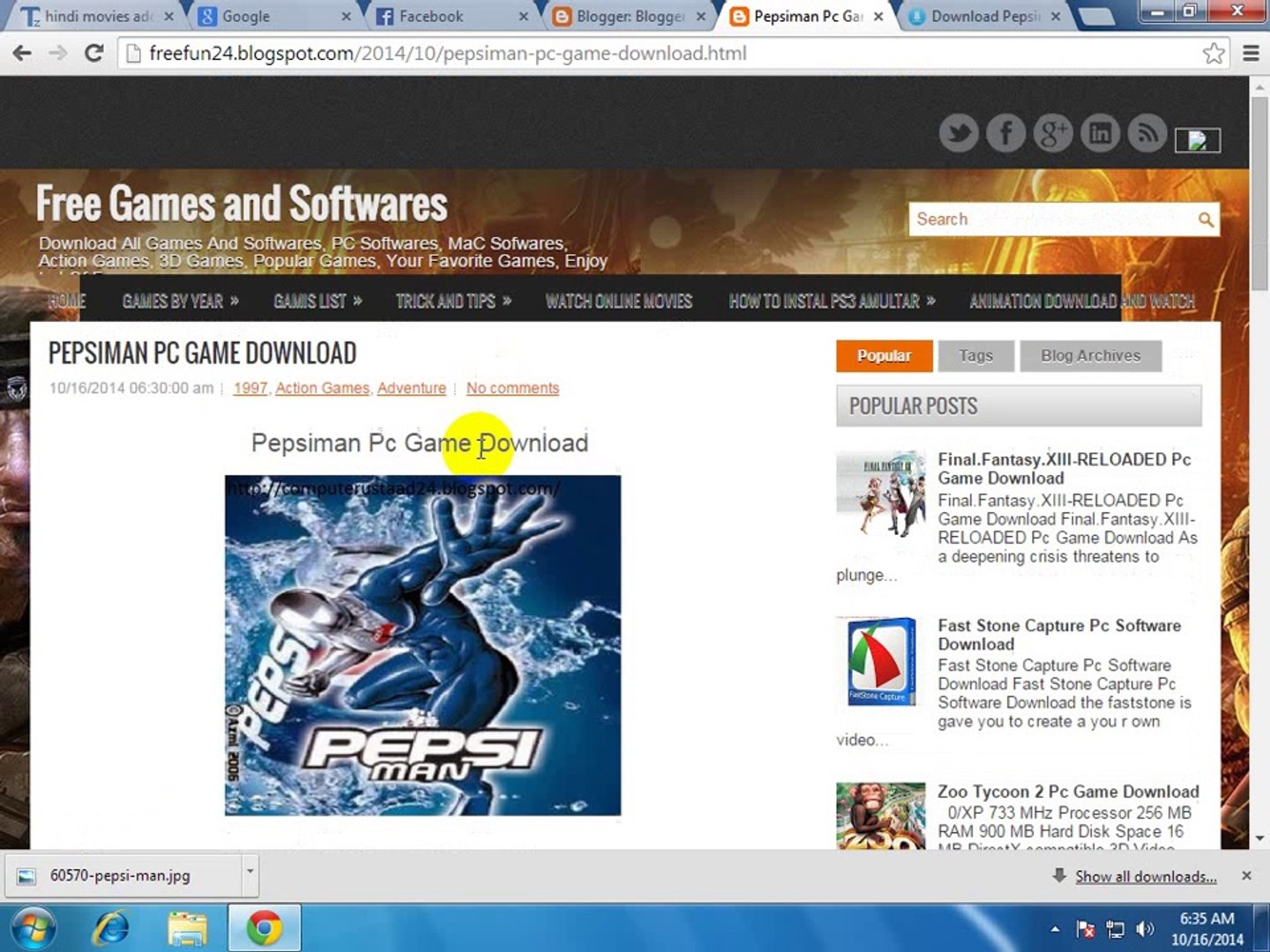Open the volume icon in the system tray
Viewport: 1270px width, 952px height.
[x=1145, y=929]
